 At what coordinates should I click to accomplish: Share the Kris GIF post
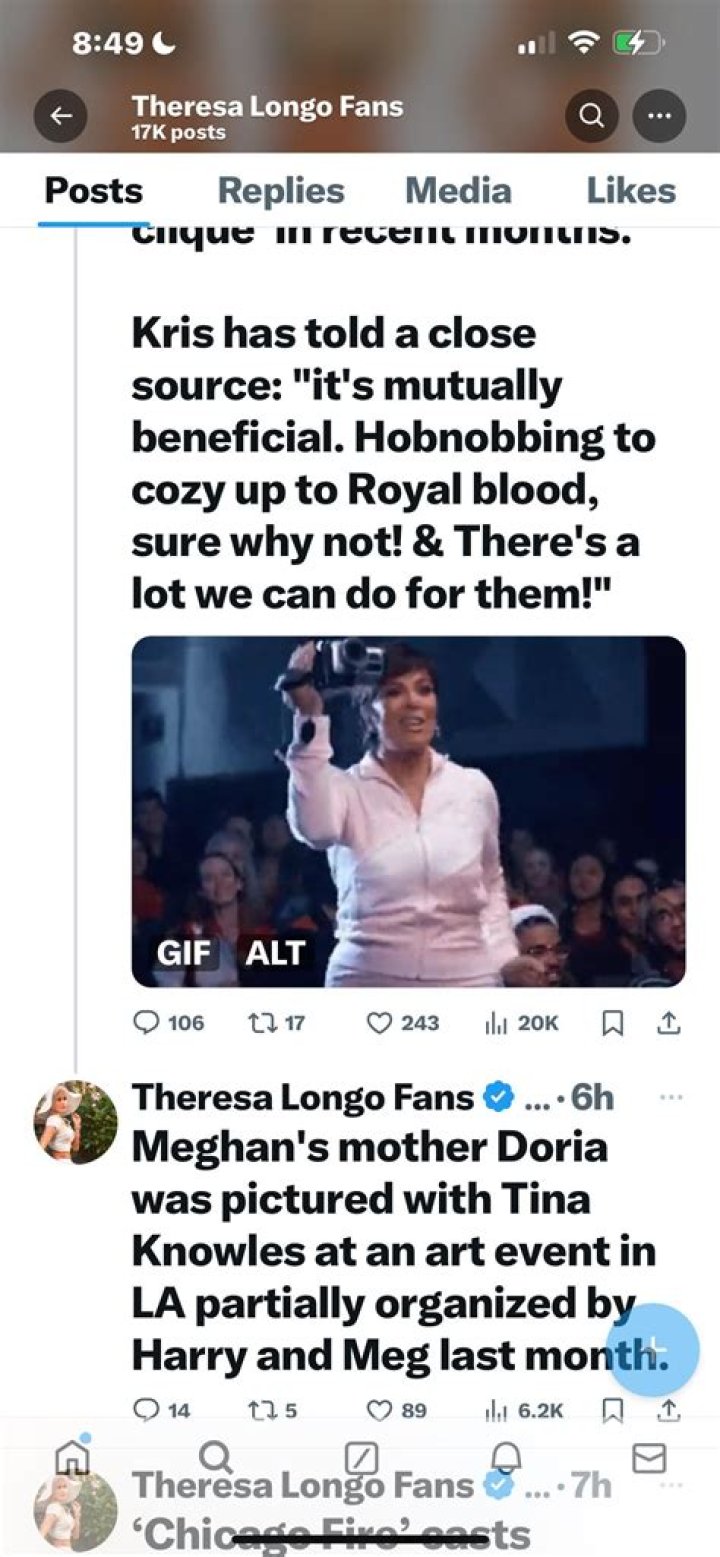[x=669, y=1022]
